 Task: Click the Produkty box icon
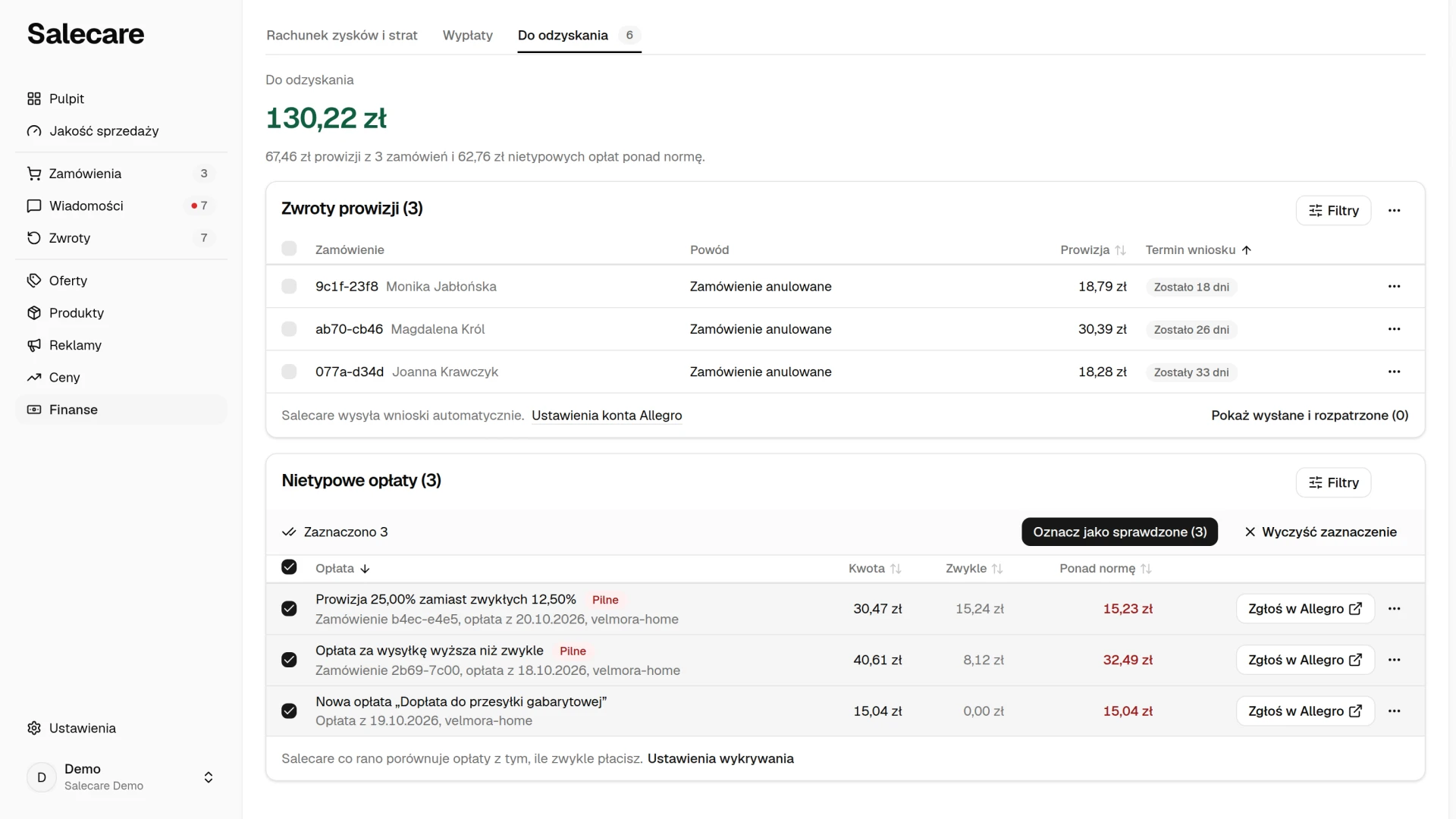click(34, 313)
